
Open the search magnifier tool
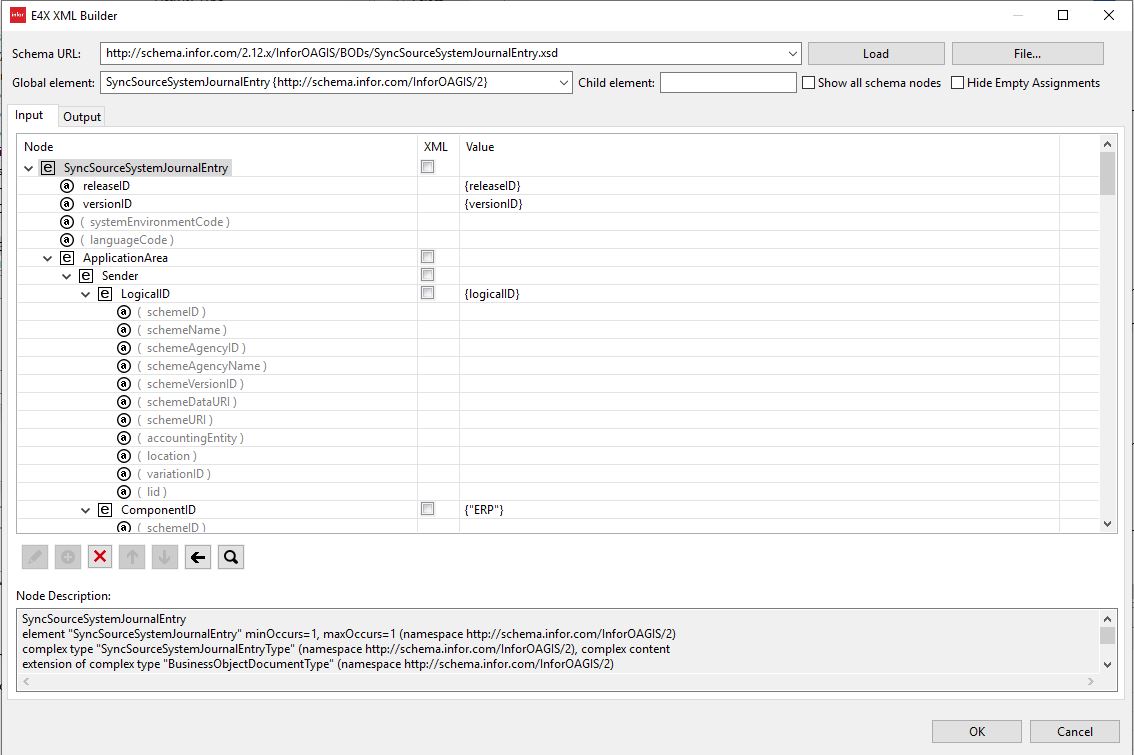(230, 557)
